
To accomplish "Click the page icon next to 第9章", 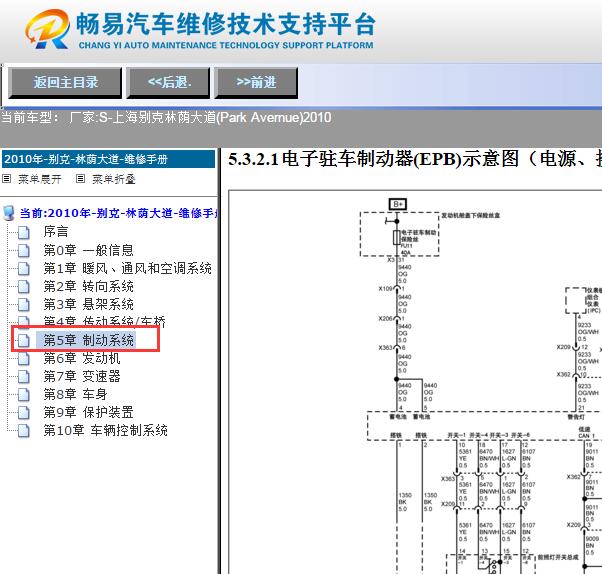I will pos(23,413).
